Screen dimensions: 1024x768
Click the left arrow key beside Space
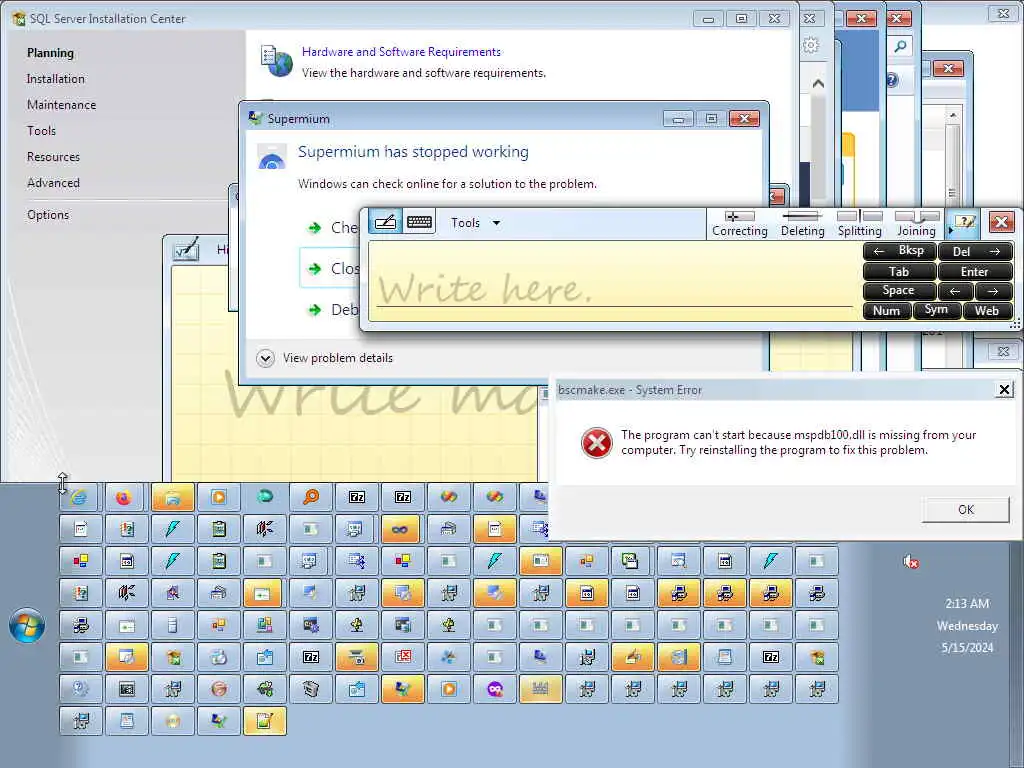pos(955,291)
